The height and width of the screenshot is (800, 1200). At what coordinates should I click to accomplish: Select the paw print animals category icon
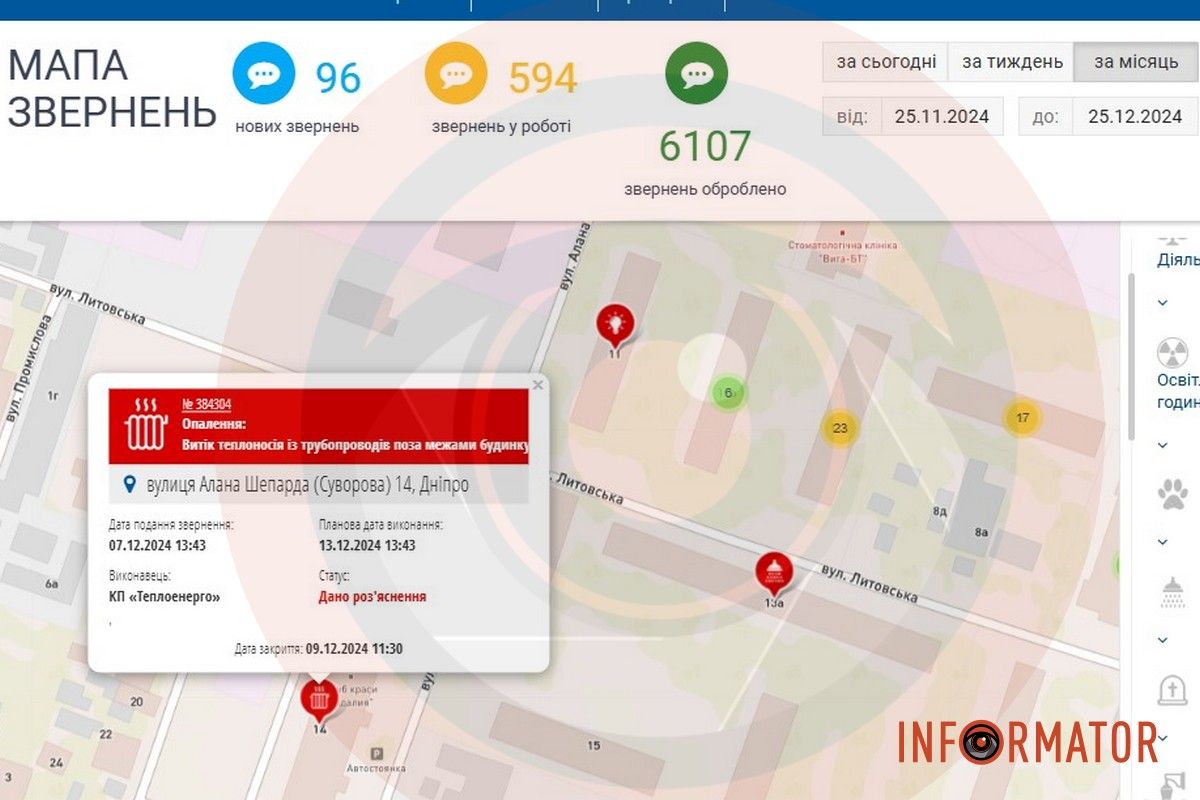pyautogui.click(x=1171, y=494)
